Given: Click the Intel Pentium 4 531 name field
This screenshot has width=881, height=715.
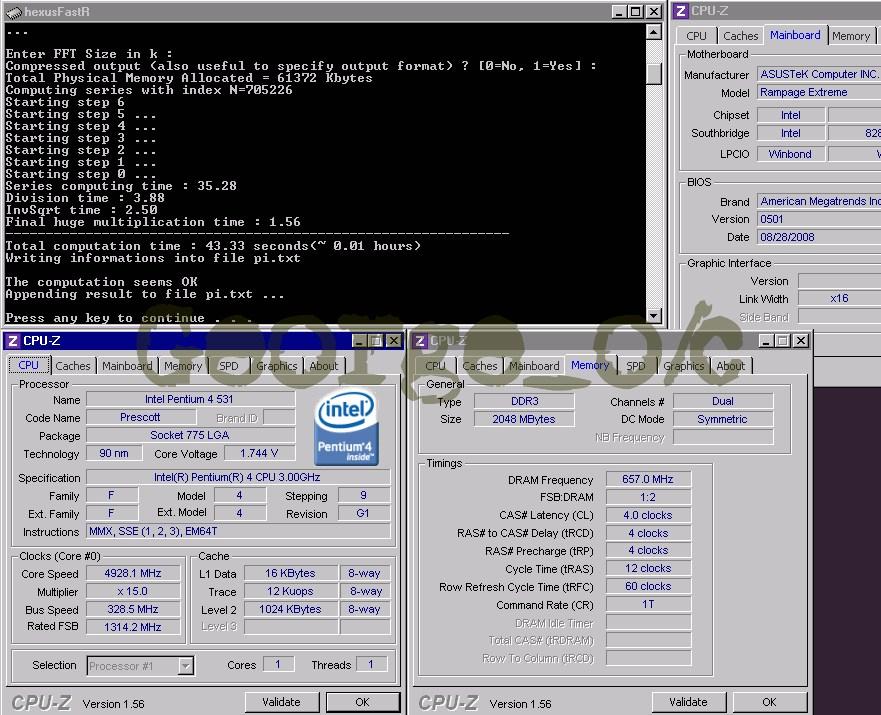Looking at the screenshot, I should tap(190, 399).
